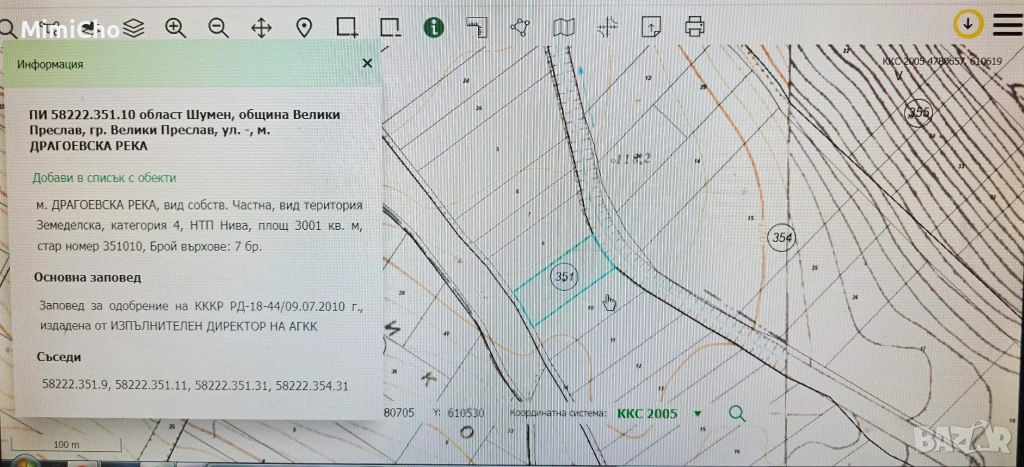The image size is (1024, 467).
Task: Open the folded map icon
Action: pos(565,27)
